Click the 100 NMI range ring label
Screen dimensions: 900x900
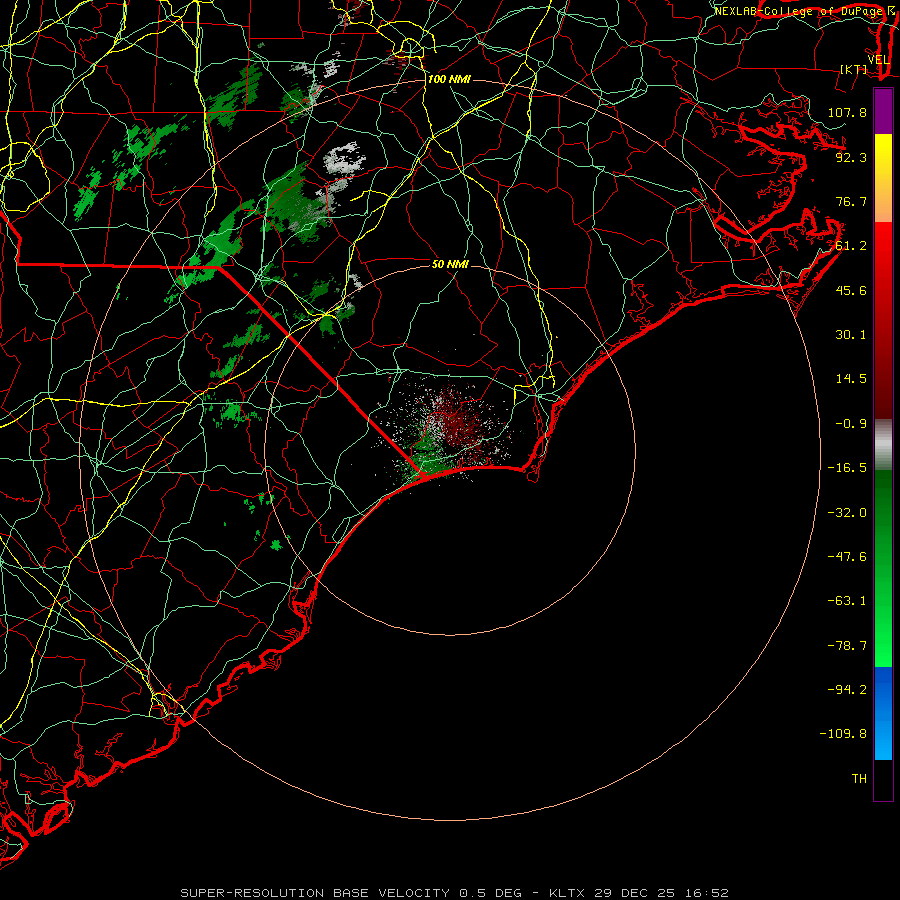tap(449, 79)
